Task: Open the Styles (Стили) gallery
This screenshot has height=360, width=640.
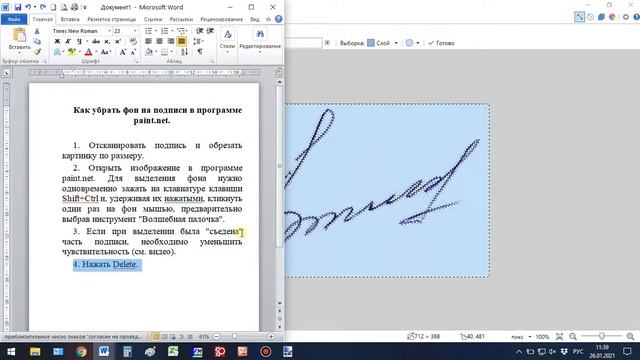Action: pos(227,40)
